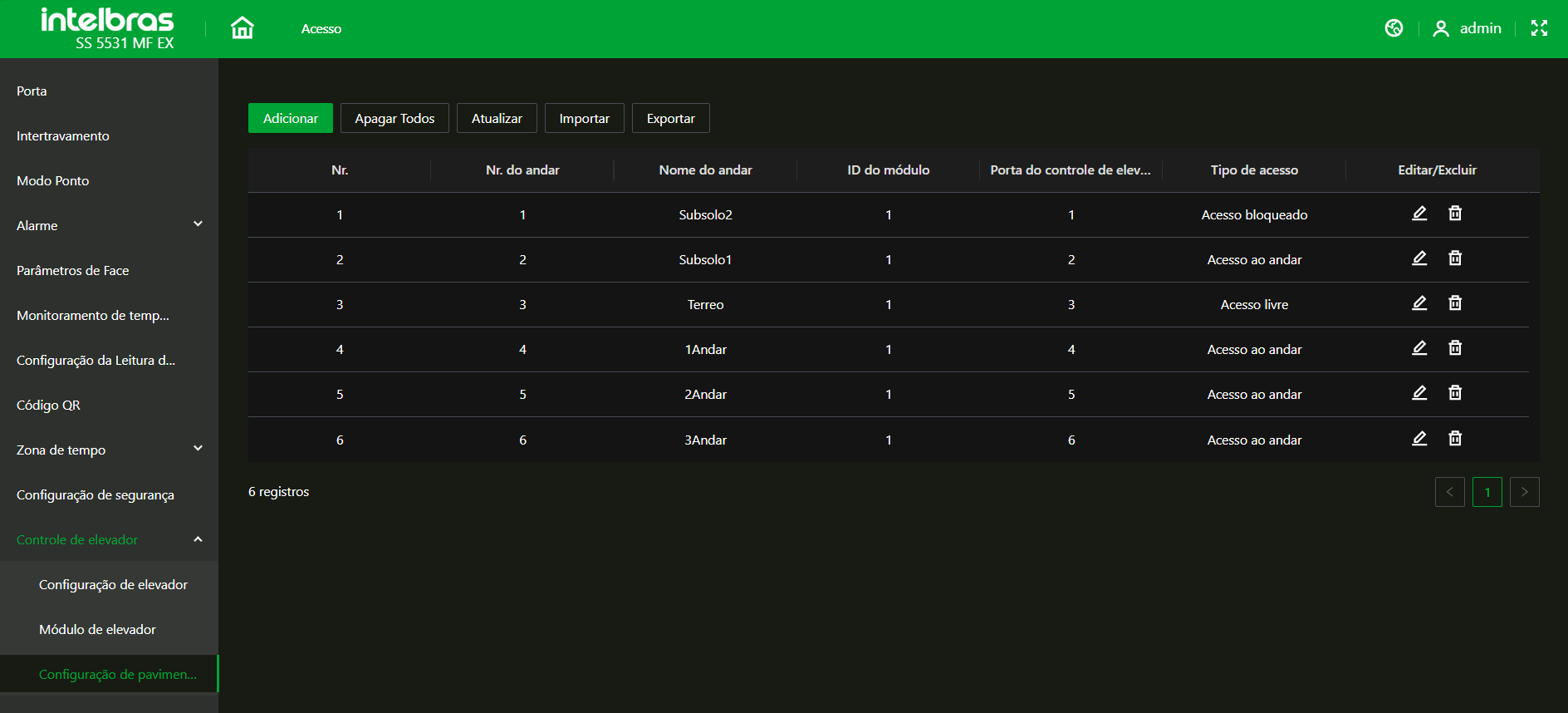This screenshot has height=713, width=1568.
Task: Edit the Subsolo2 floor row
Action: point(1419,214)
